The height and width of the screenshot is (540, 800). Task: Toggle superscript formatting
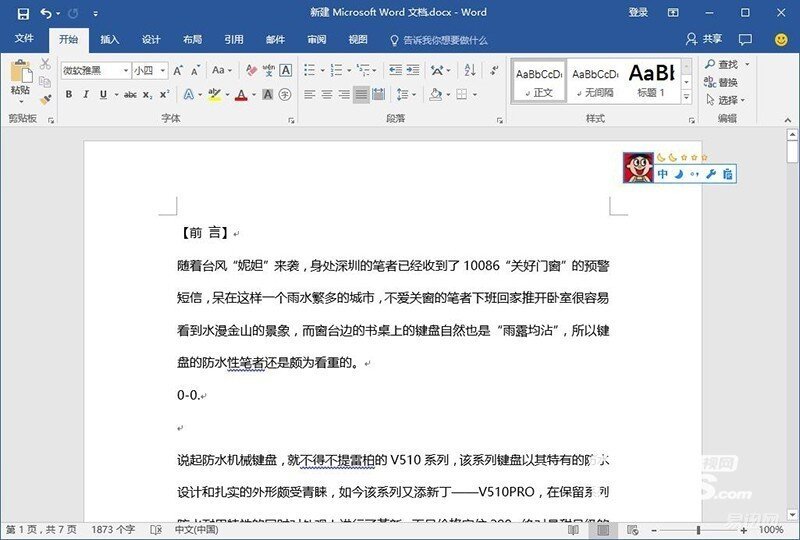point(164,94)
